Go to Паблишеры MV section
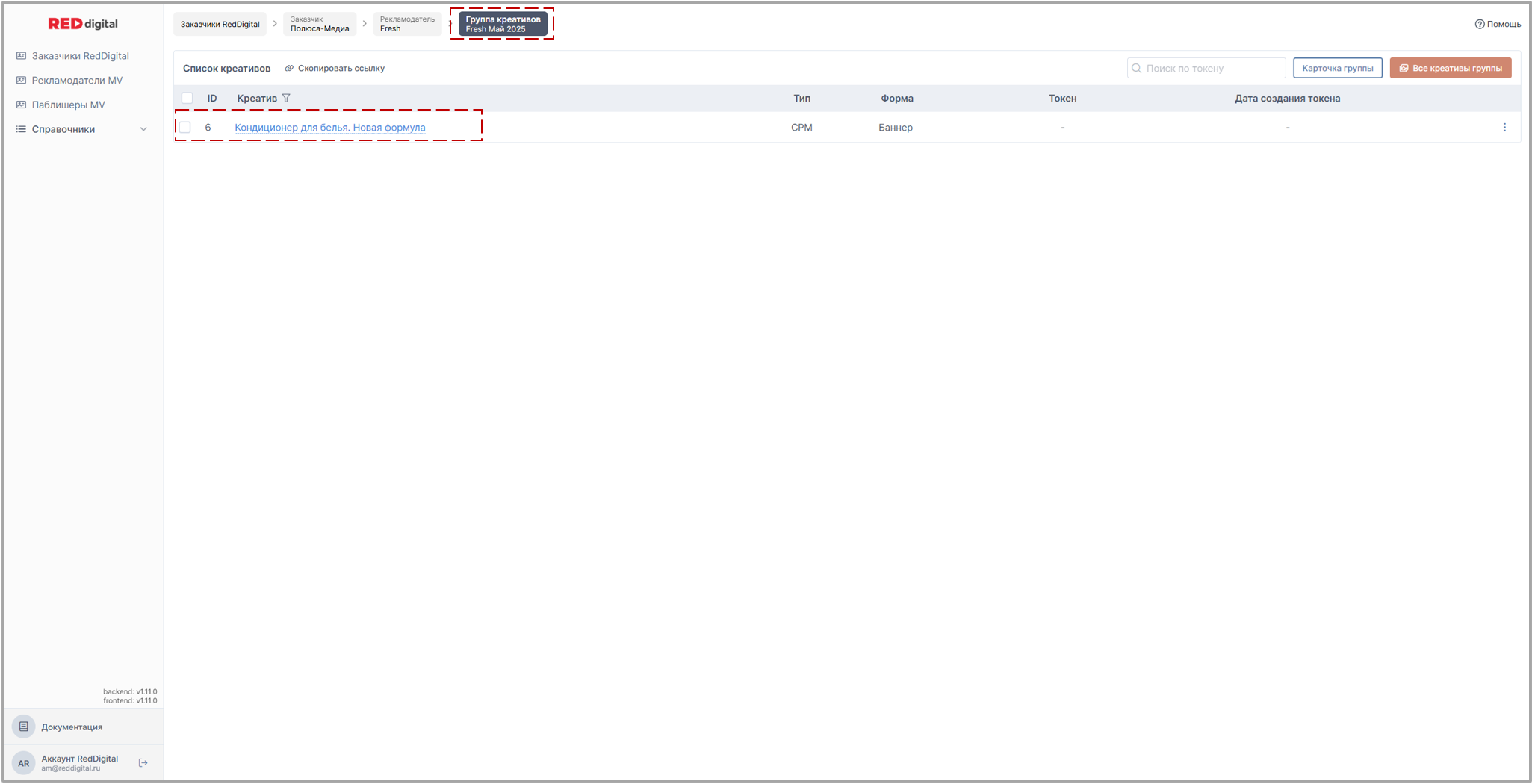Viewport: 1535px width, 784px height. [x=68, y=105]
